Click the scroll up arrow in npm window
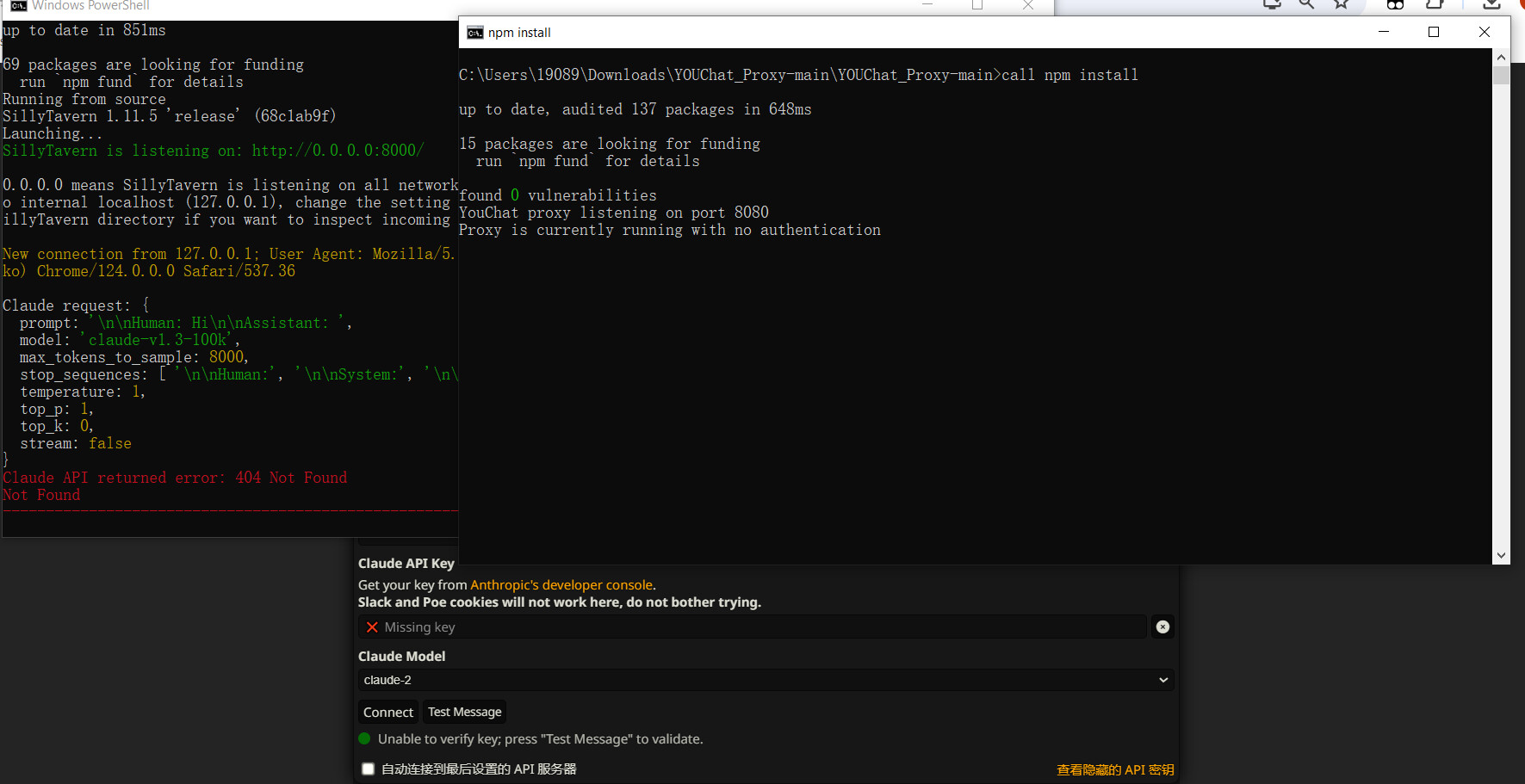 tap(1501, 58)
